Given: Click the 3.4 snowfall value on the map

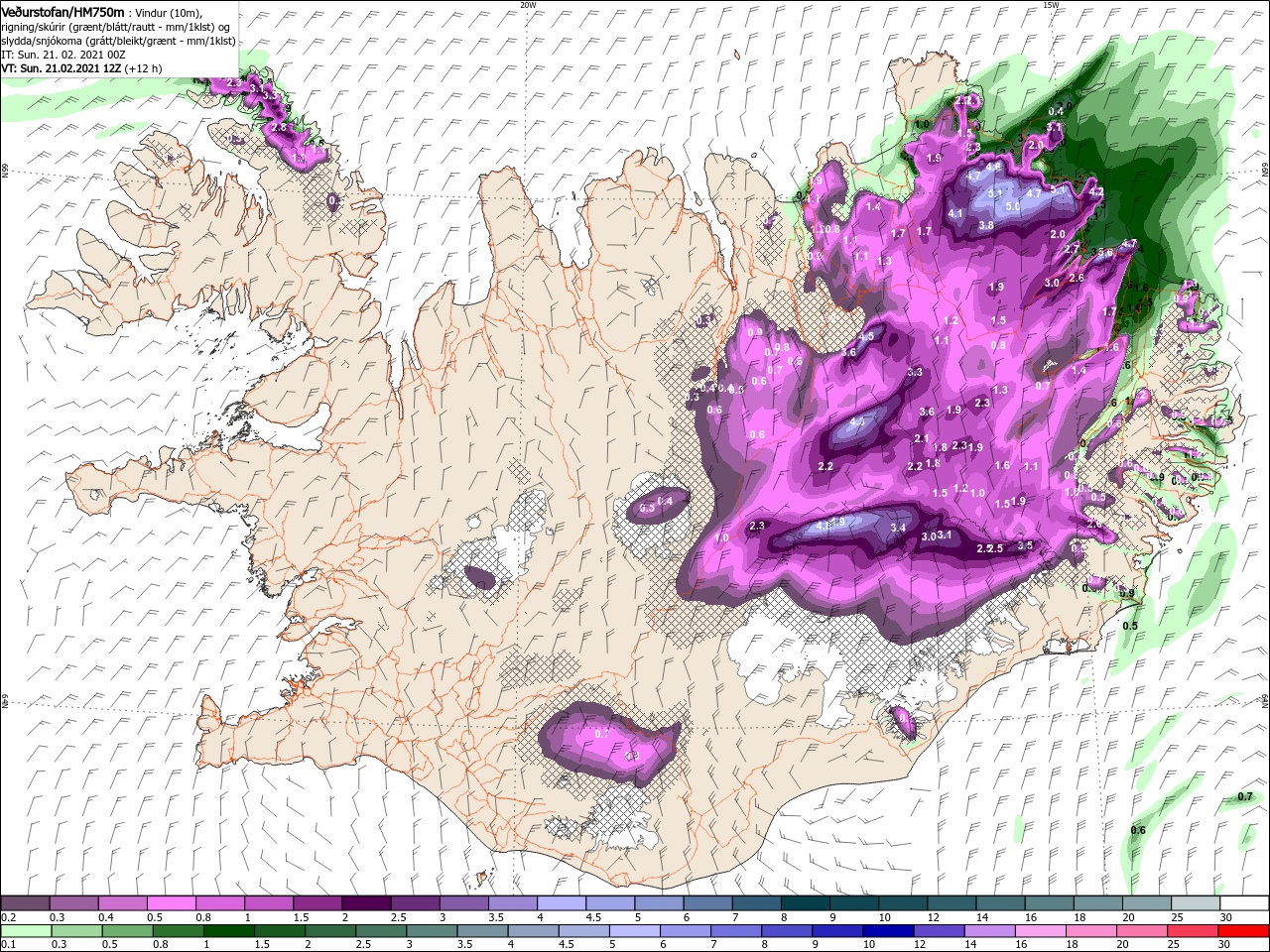Looking at the screenshot, I should pyautogui.click(x=898, y=529).
